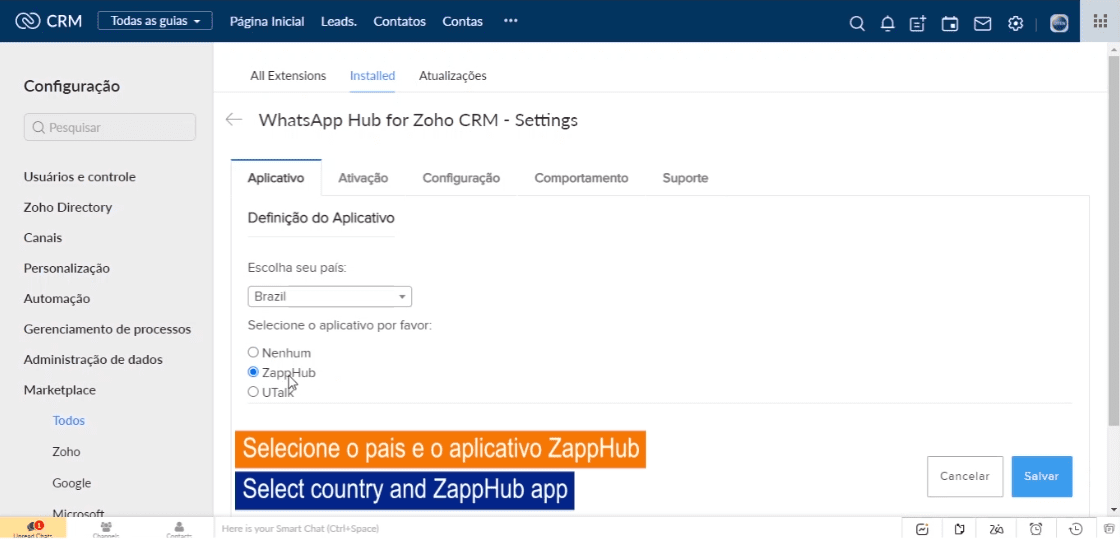Open the notifications bell
Screen dimensions: 1120x540
pos(887,23)
